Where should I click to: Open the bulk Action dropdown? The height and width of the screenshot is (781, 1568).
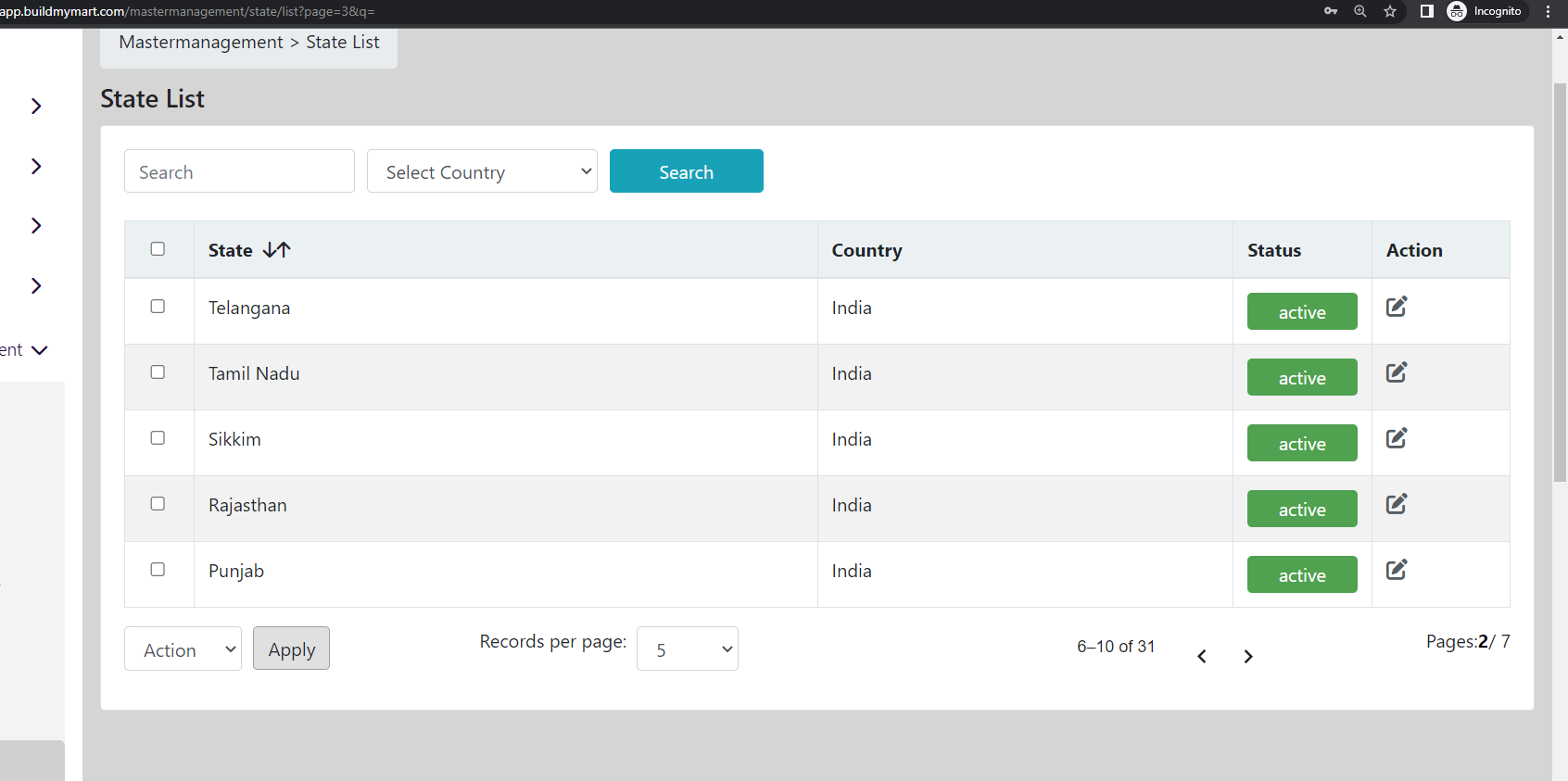coord(183,649)
